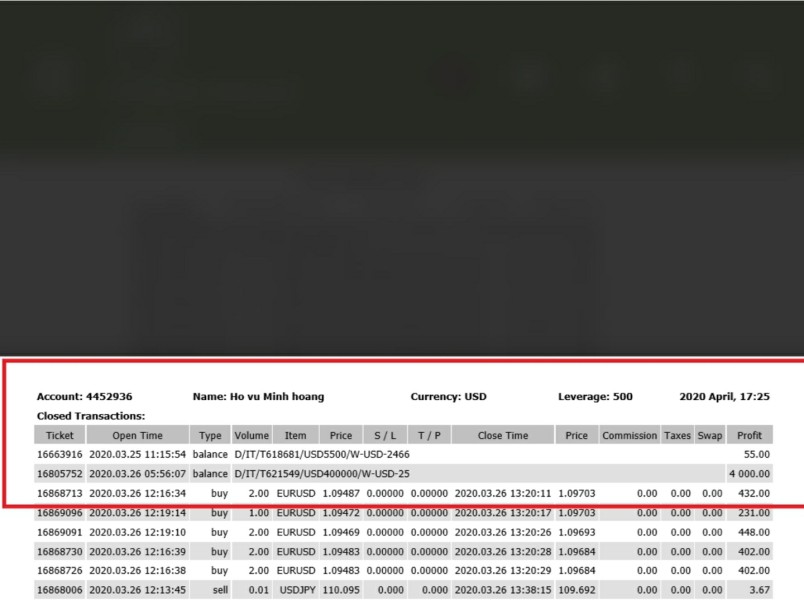This screenshot has height=600, width=804.
Task: Select ticket number 16868726
Action: point(59,570)
